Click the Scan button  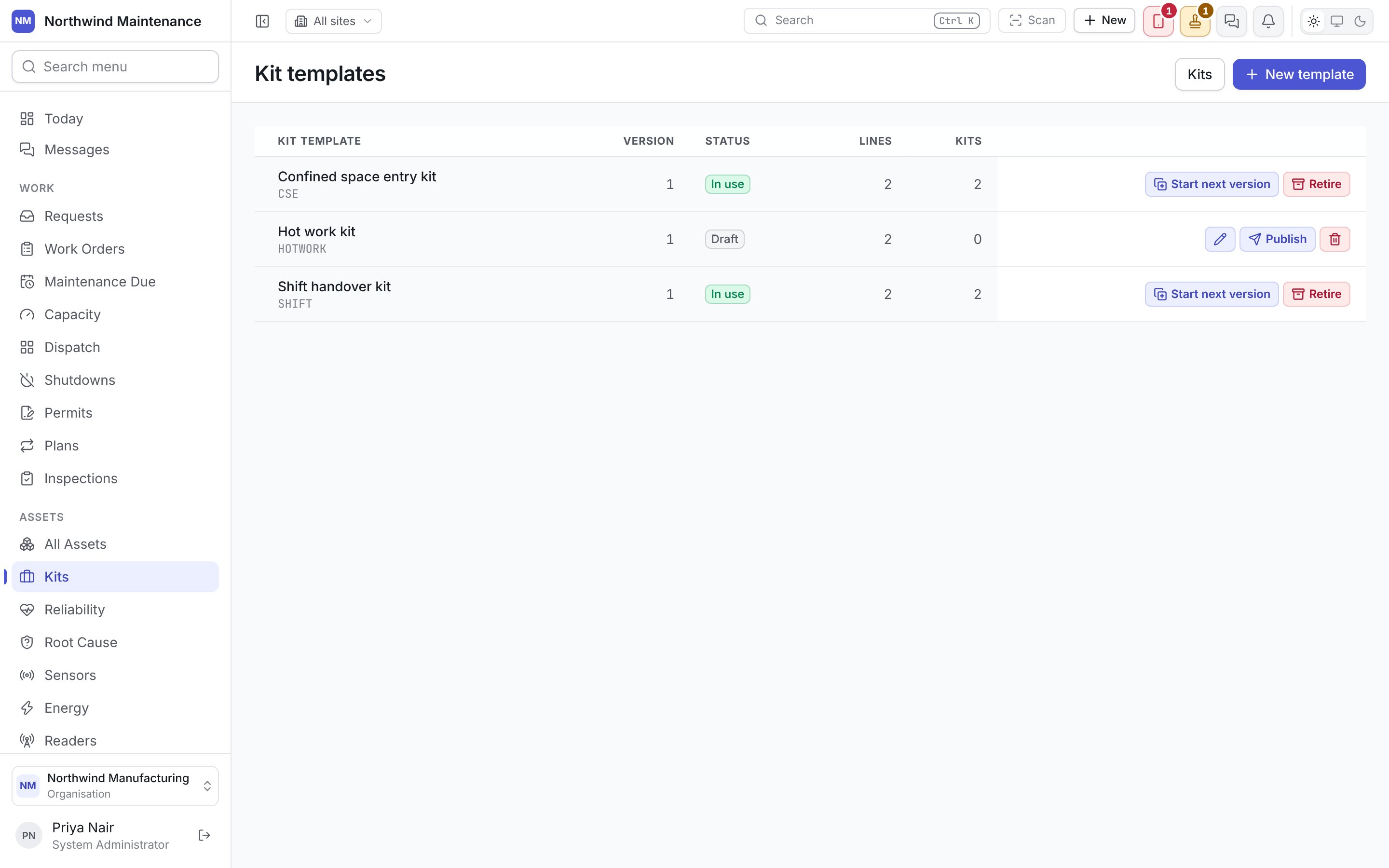[1032, 21]
